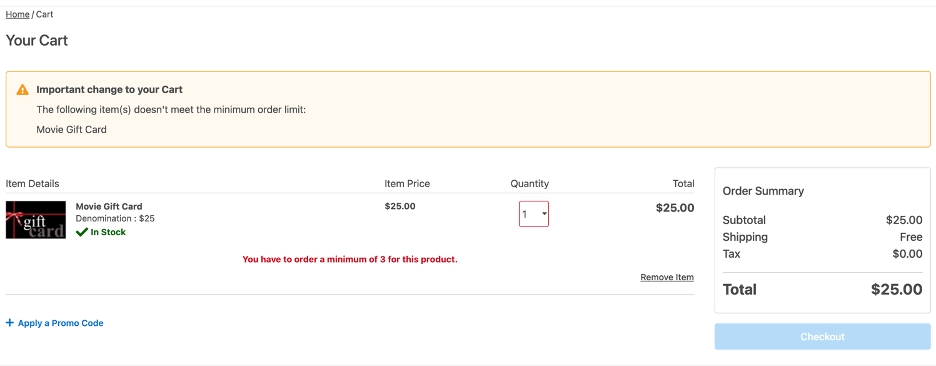Expand the Quantity dropdown arrow
The width and height of the screenshot is (936, 366).
tap(544, 214)
